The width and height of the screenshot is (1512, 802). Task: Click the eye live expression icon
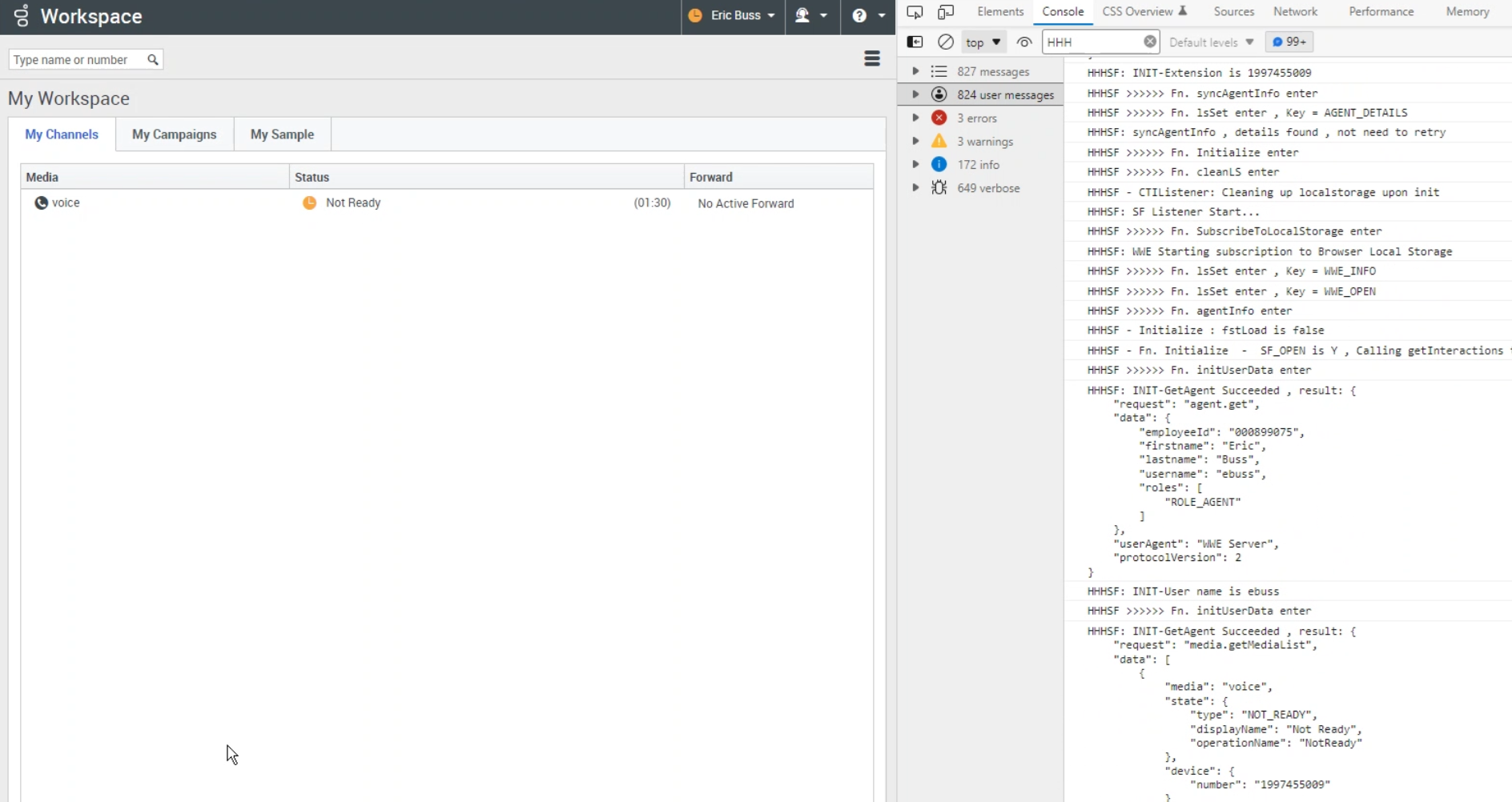(1024, 42)
